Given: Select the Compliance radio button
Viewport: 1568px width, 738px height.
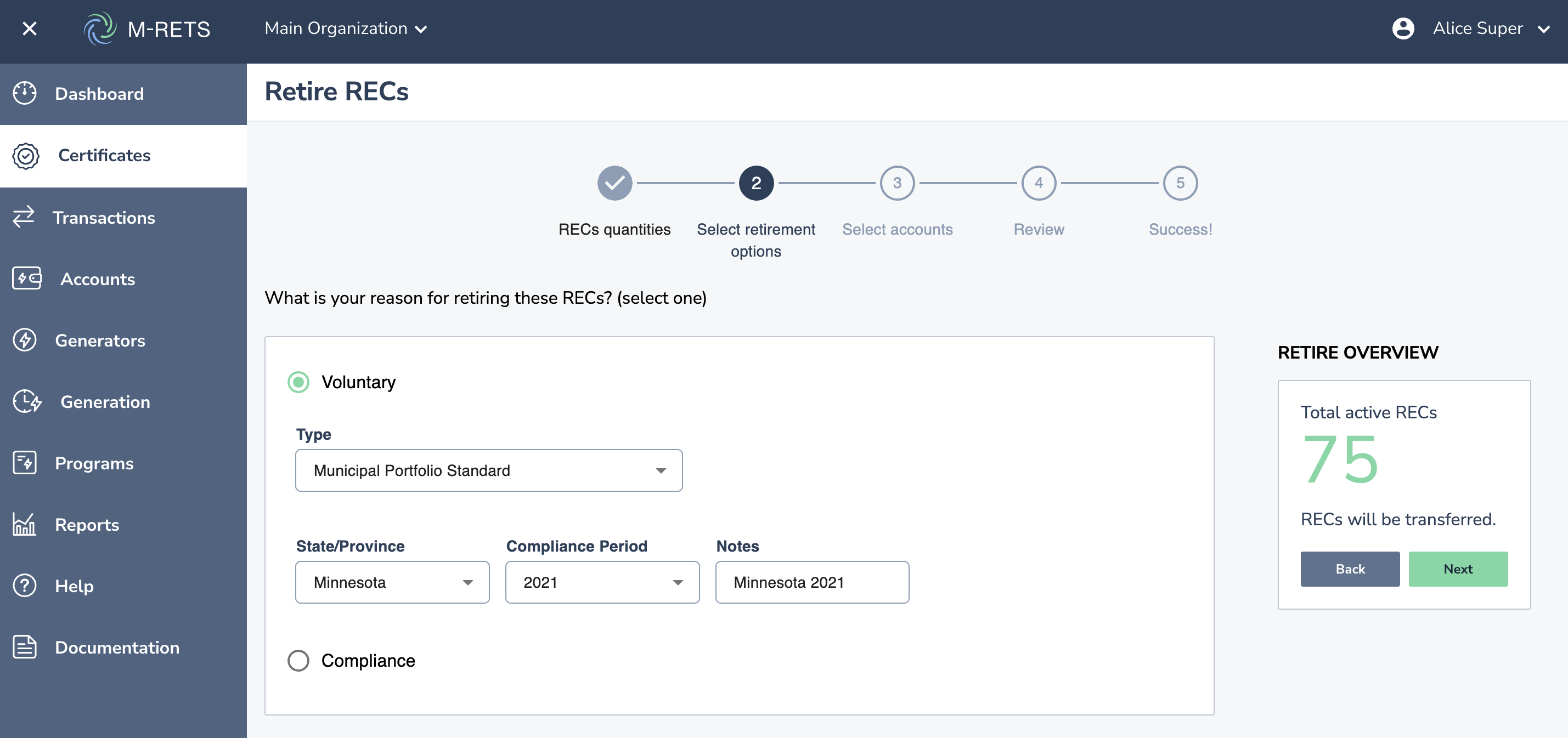Looking at the screenshot, I should 298,660.
